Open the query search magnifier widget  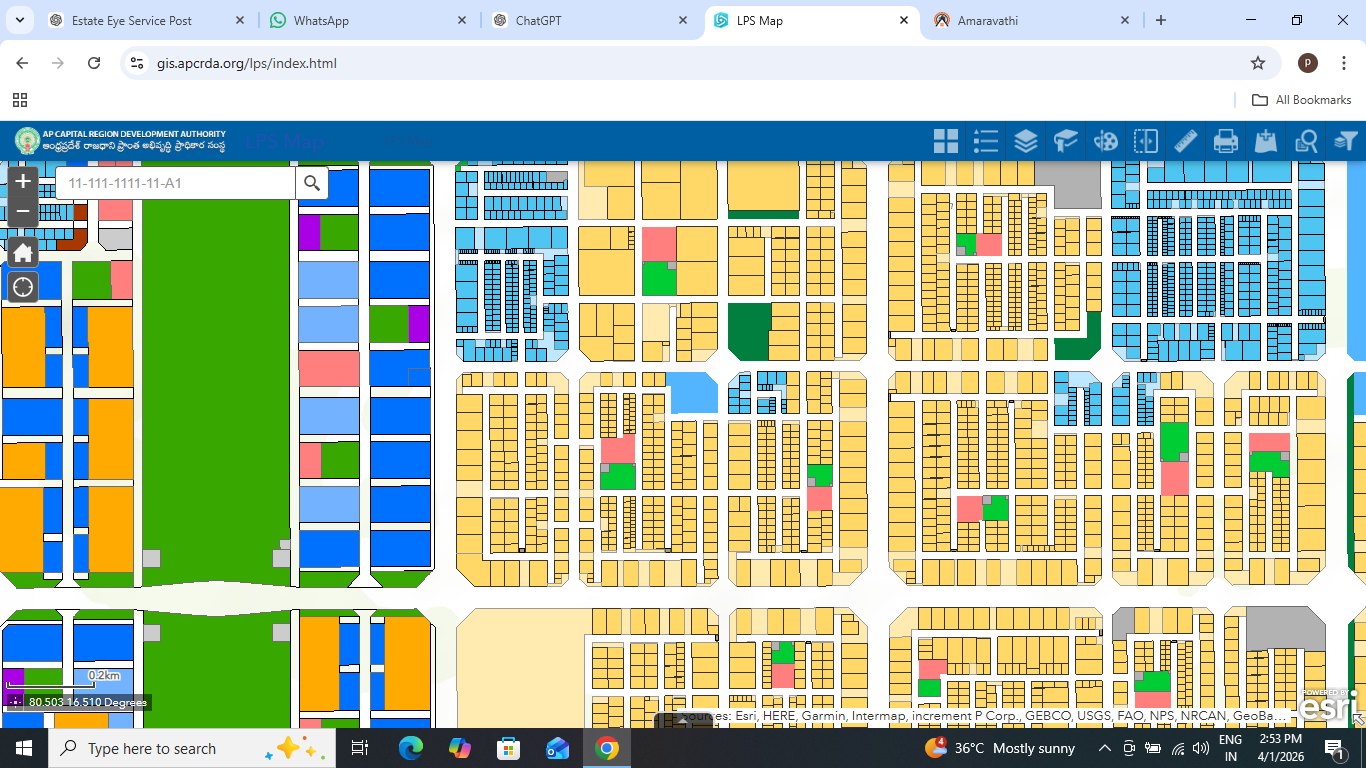pyautogui.click(x=1306, y=141)
